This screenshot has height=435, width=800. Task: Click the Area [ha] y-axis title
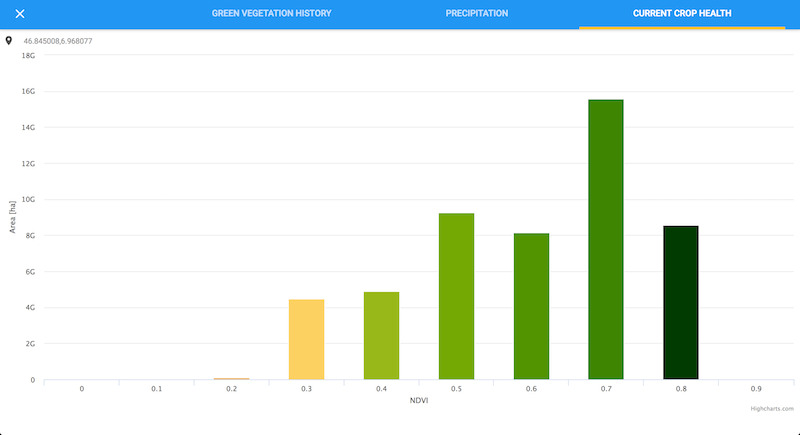[x=14, y=217]
